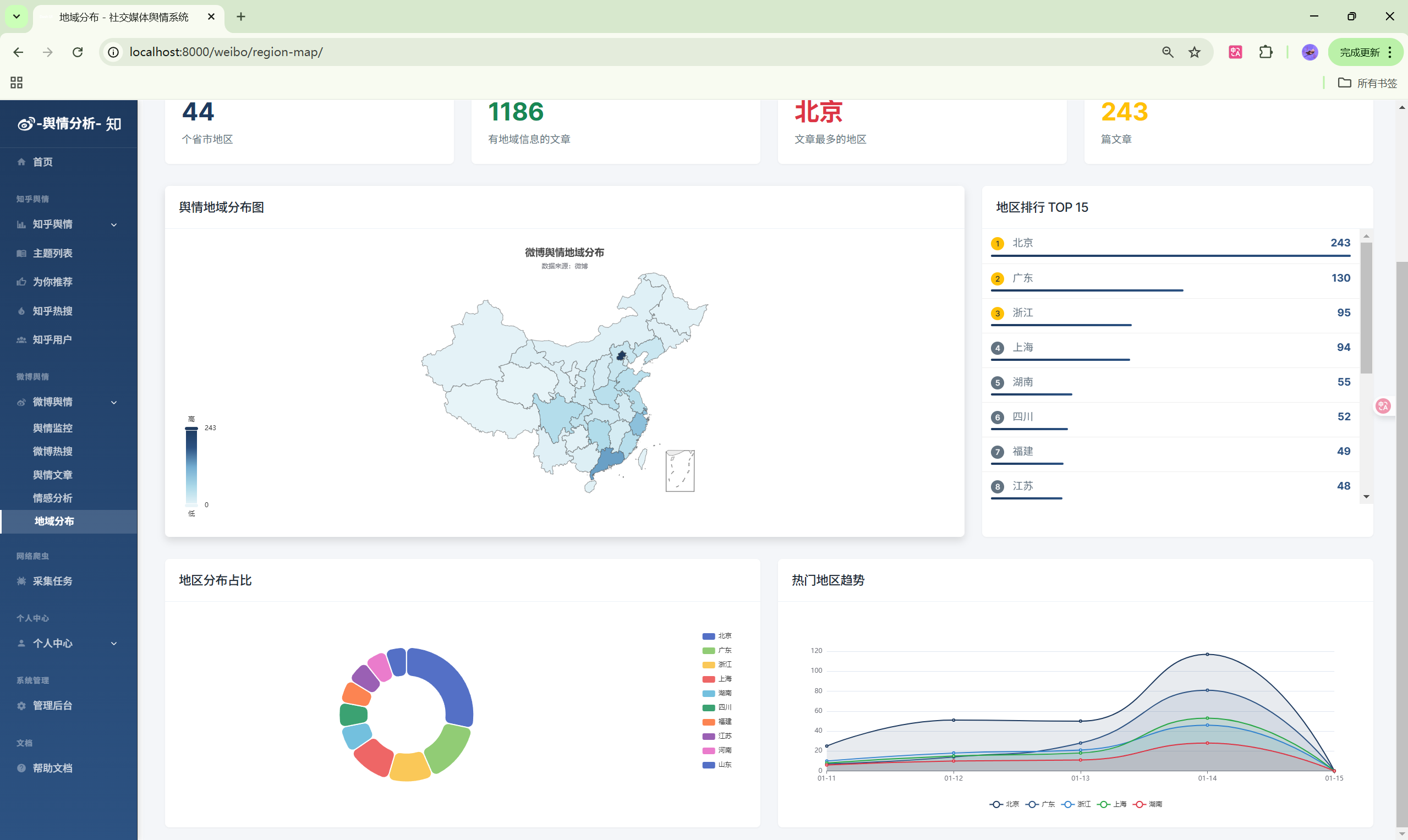
Task: Open the 知乎热搜 sidebar link
Action: pyautogui.click(x=53, y=311)
